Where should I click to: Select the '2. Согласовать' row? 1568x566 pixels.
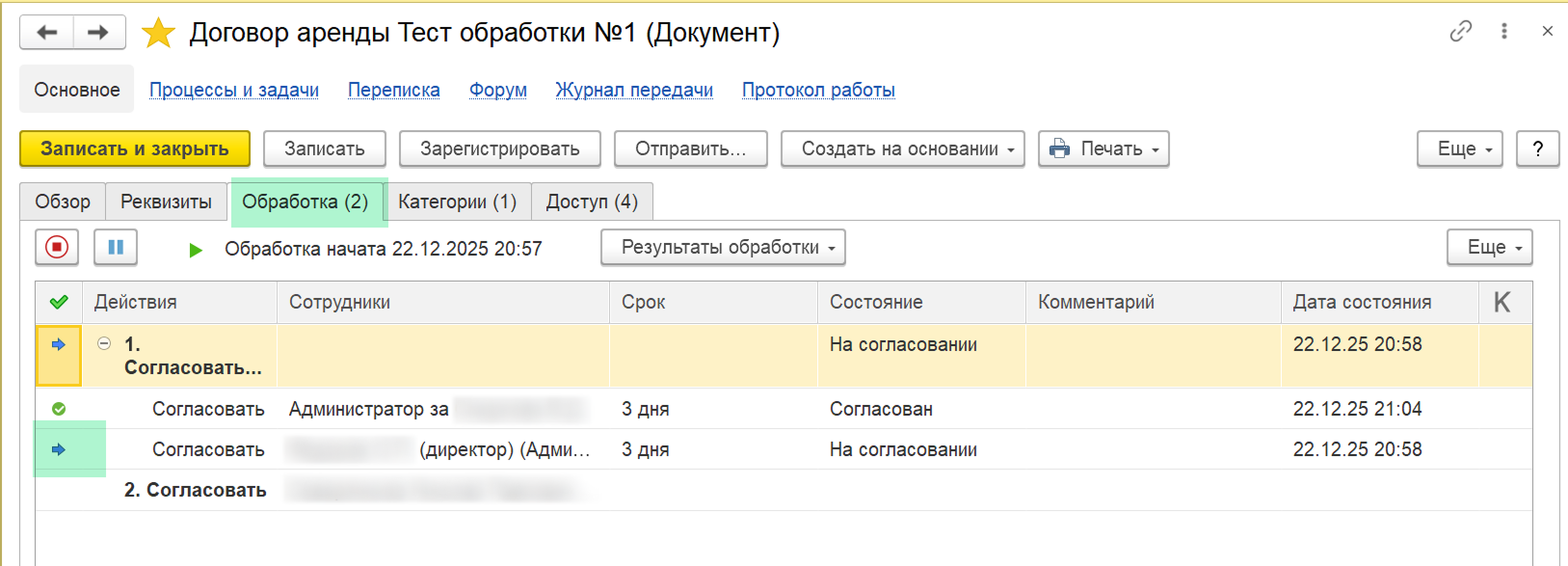pyautogui.click(x=196, y=491)
